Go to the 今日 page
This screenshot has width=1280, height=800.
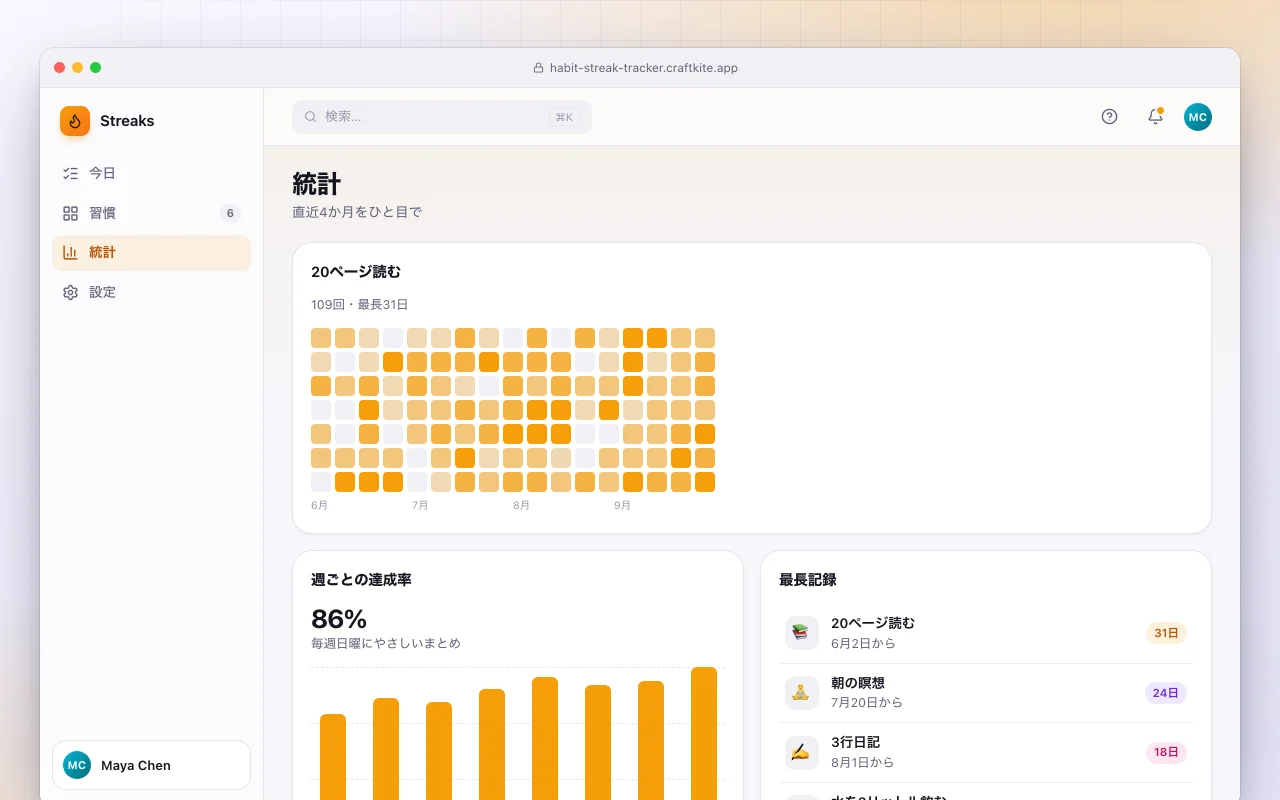(x=152, y=173)
